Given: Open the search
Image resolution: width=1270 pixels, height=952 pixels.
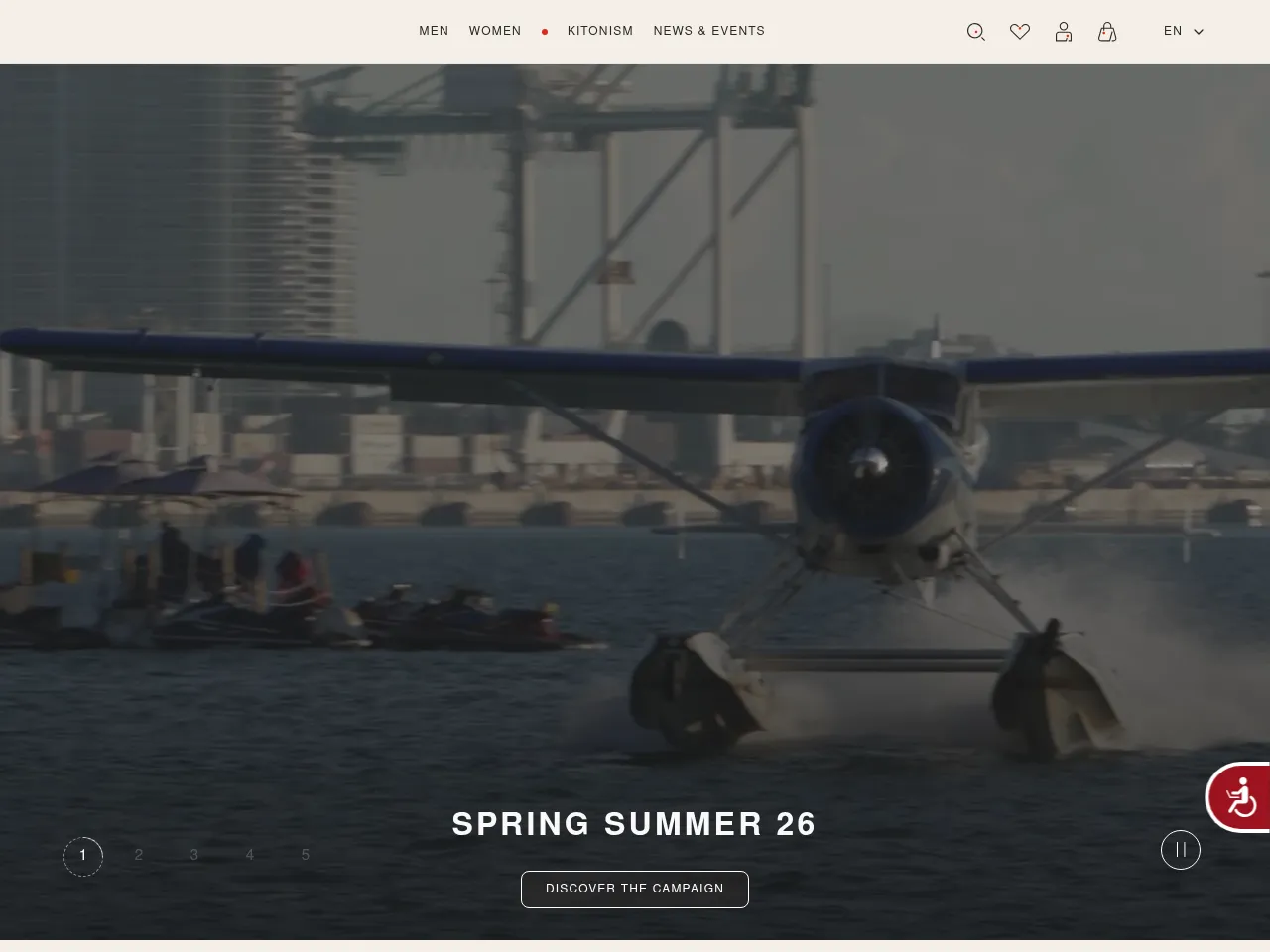Looking at the screenshot, I should (975, 31).
